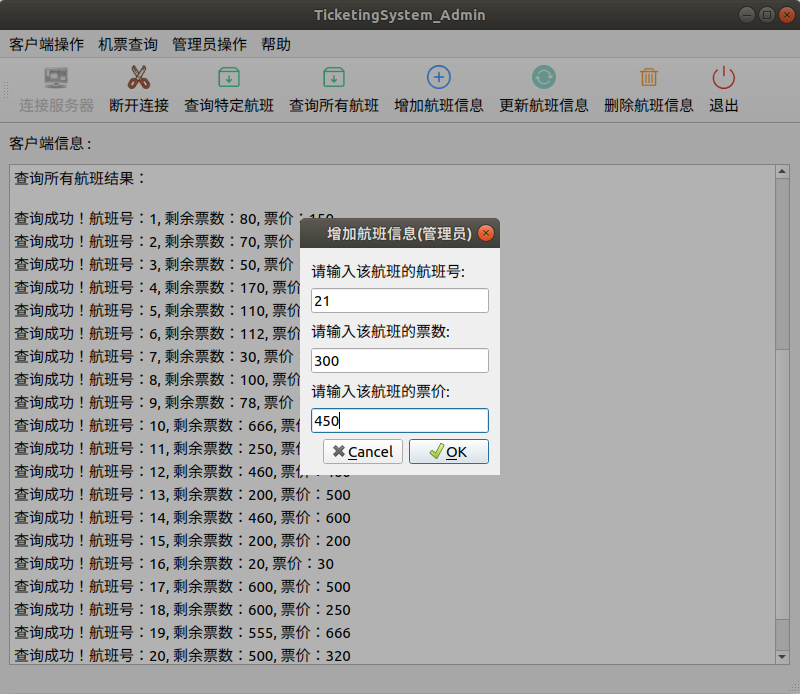Open the 管理员操作 menu
The height and width of the screenshot is (694, 800).
[209, 44]
